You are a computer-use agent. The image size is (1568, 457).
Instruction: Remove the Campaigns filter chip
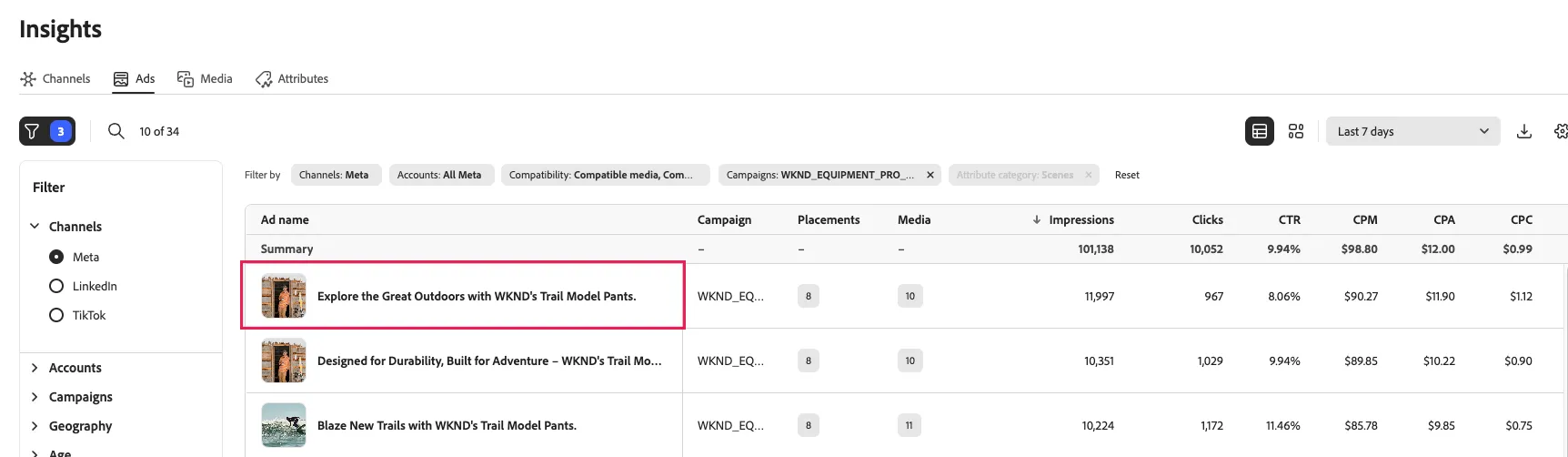pos(930,175)
